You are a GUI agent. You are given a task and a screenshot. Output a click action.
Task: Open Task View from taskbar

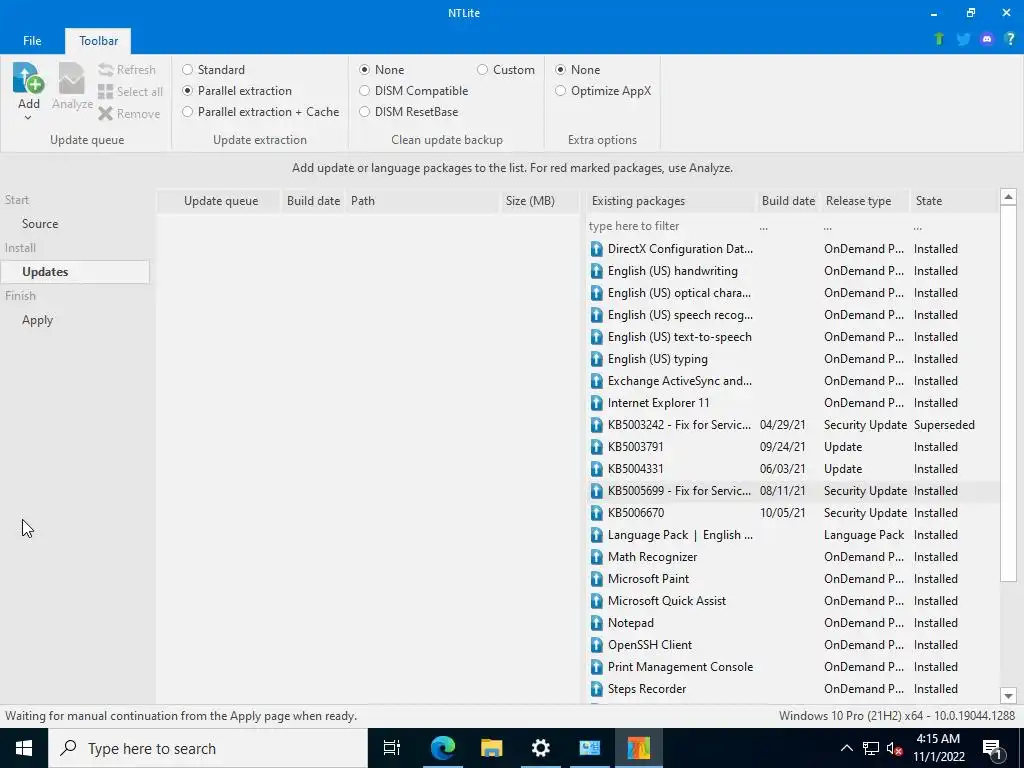click(392, 748)
